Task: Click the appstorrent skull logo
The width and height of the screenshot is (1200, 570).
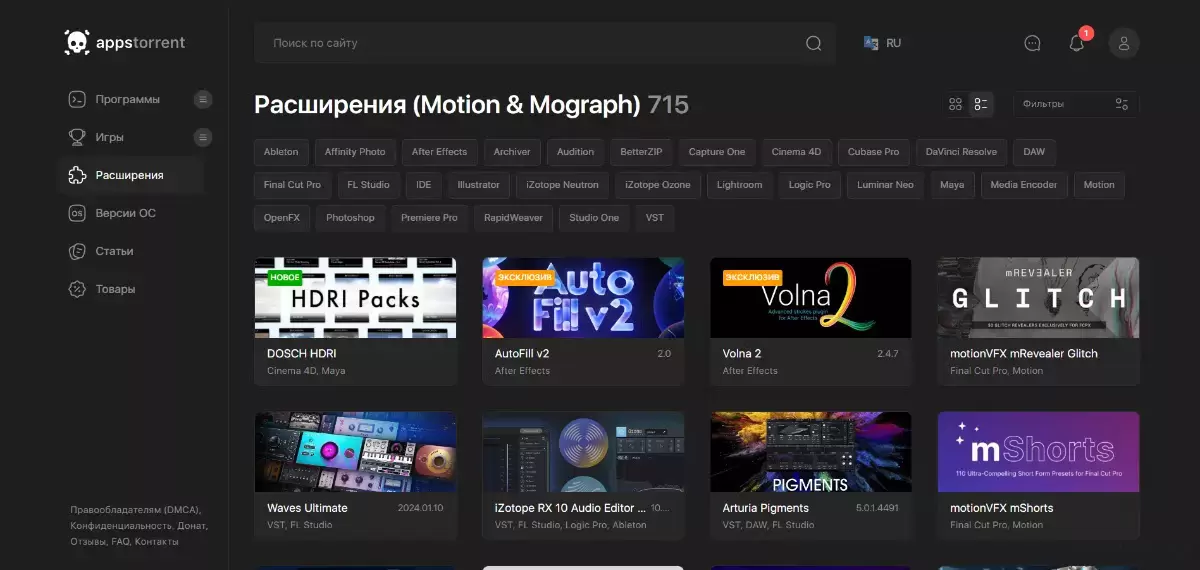Action: [x=77, y=43]
